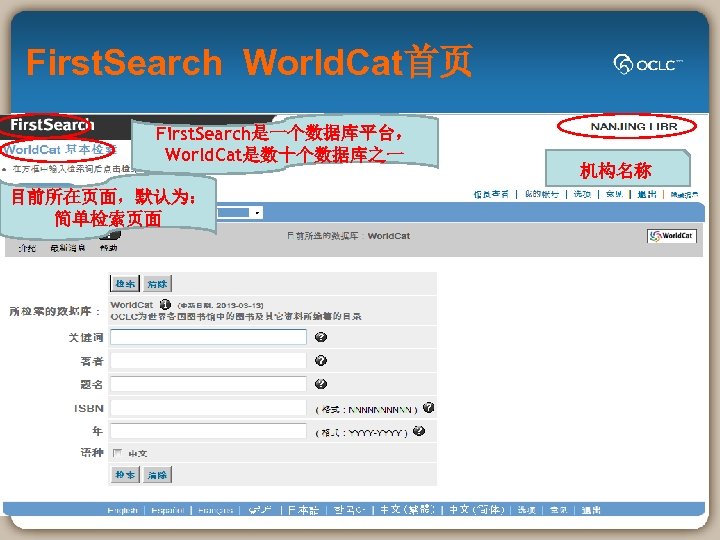The image size is (720, 540).
Task: Open the 最新消息 tab
Action: (x=68, y=248)
